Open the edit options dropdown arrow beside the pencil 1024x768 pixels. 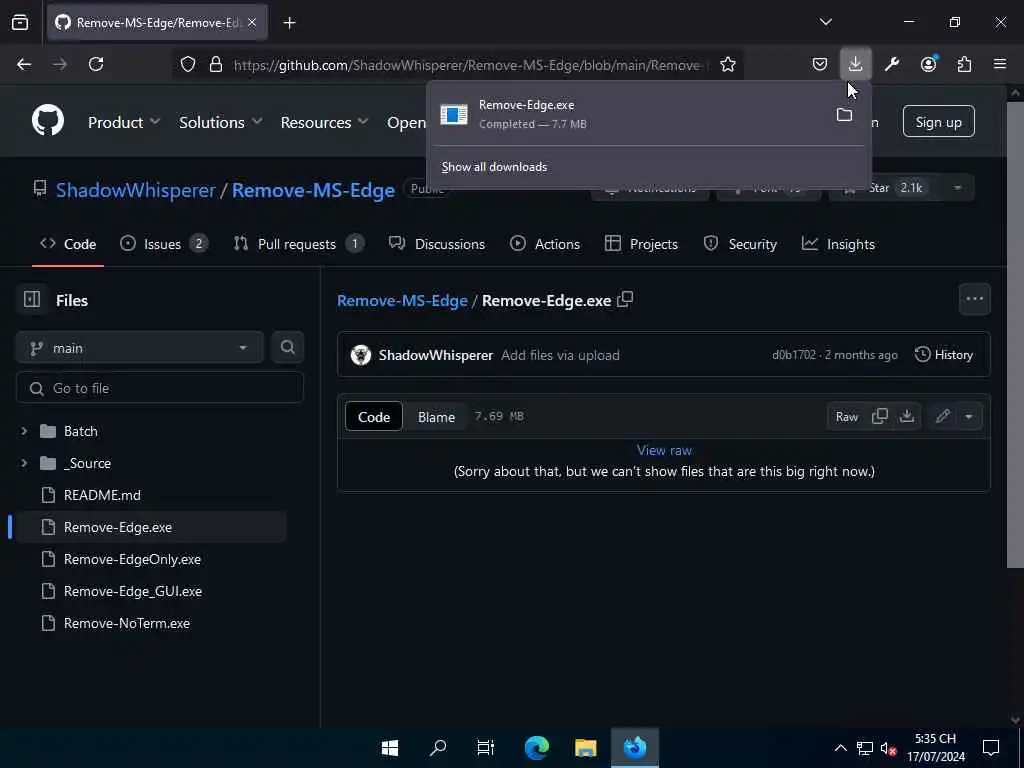tap(968, 416)
